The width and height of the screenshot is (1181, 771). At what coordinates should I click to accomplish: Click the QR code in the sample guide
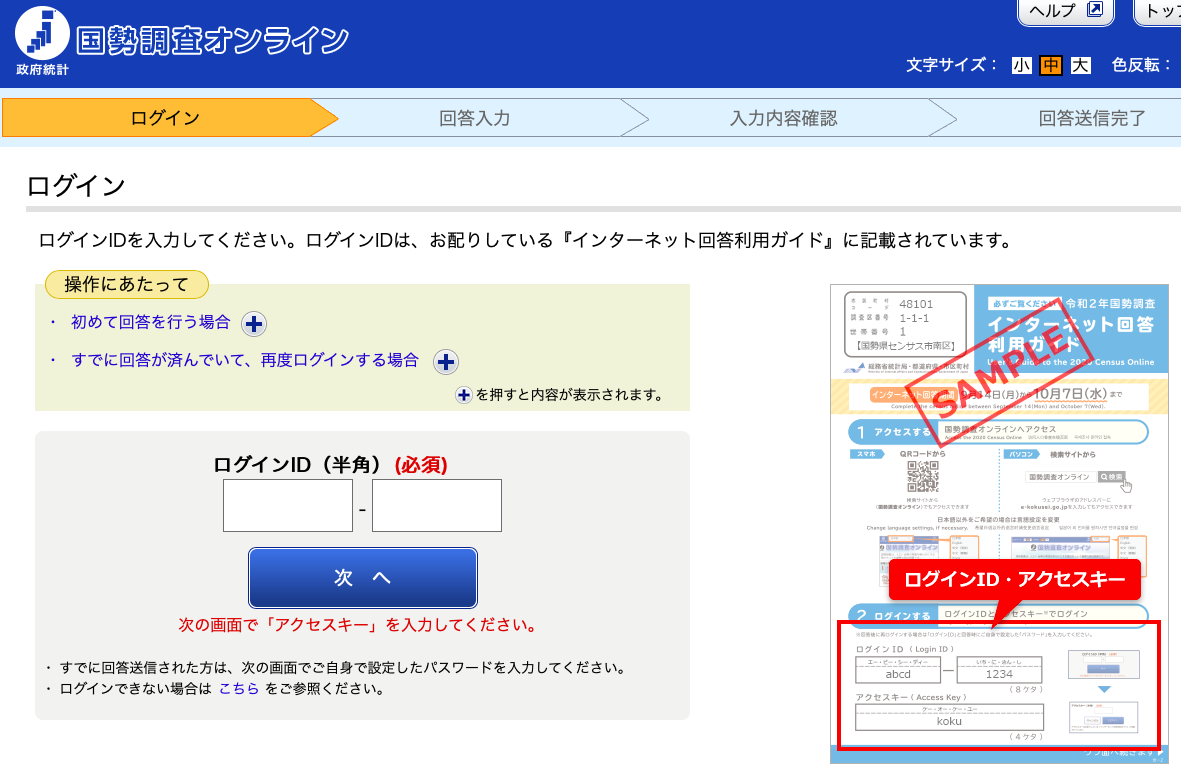[x=924, y=477]
